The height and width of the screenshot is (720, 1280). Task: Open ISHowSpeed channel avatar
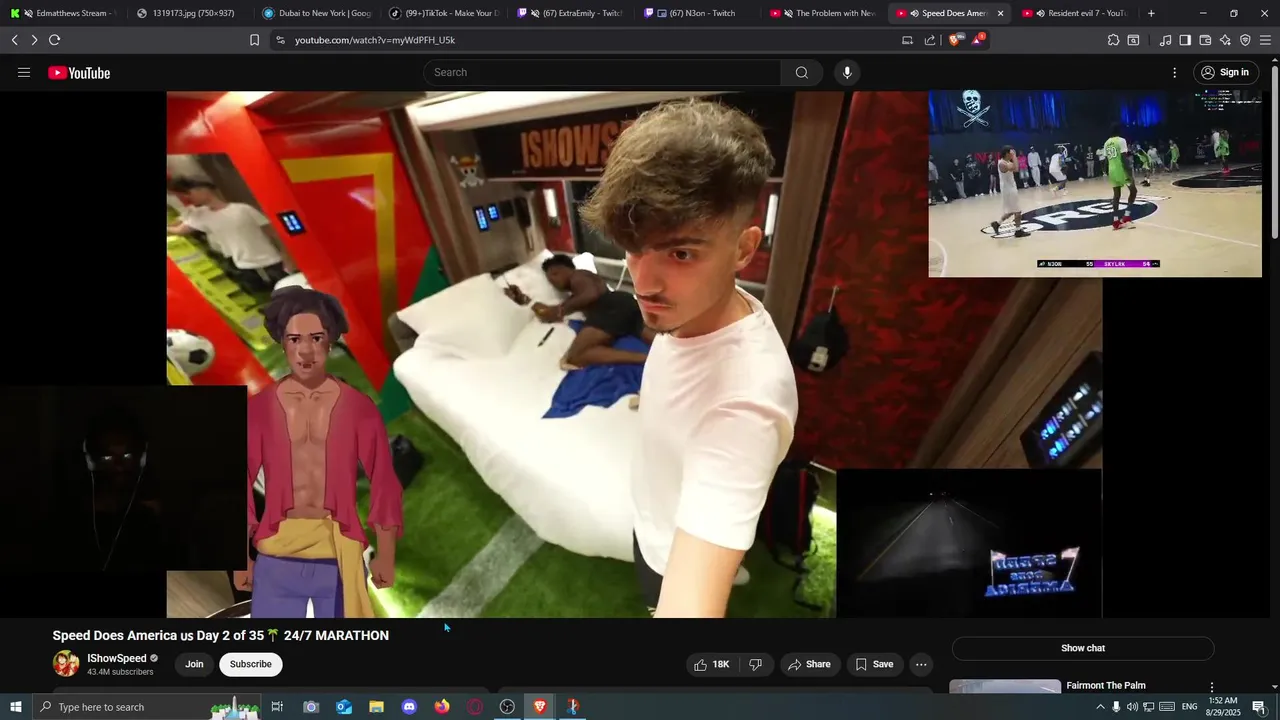(x=66, y=664)
